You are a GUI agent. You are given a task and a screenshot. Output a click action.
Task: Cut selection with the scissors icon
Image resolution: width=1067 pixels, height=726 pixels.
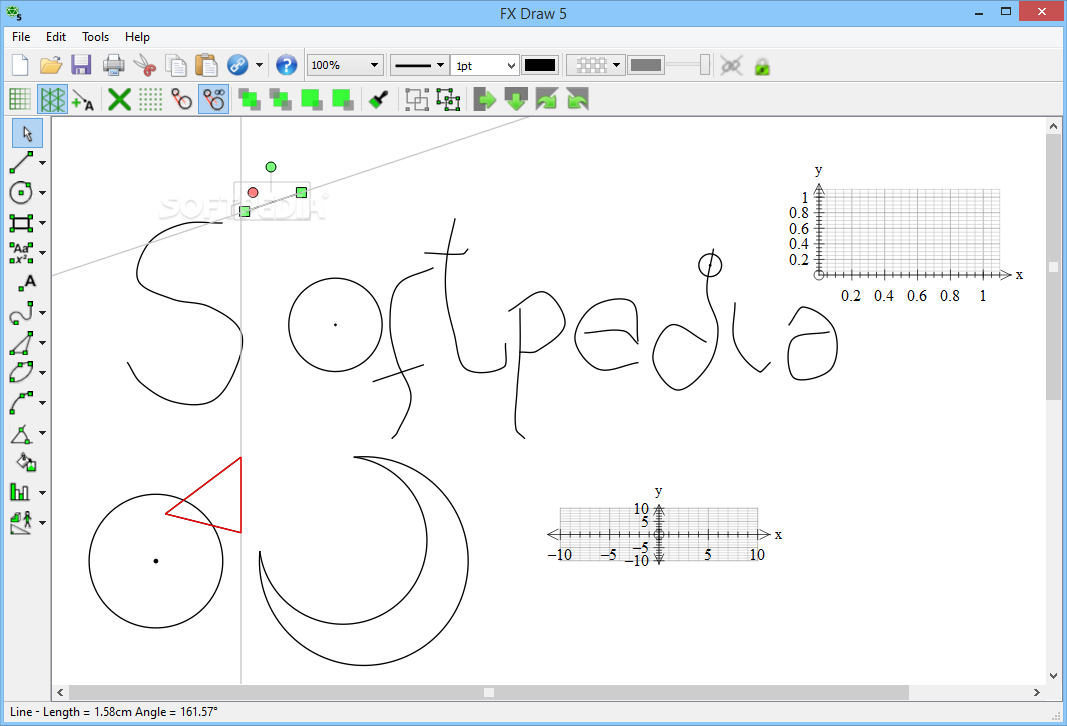pos(144,65)
